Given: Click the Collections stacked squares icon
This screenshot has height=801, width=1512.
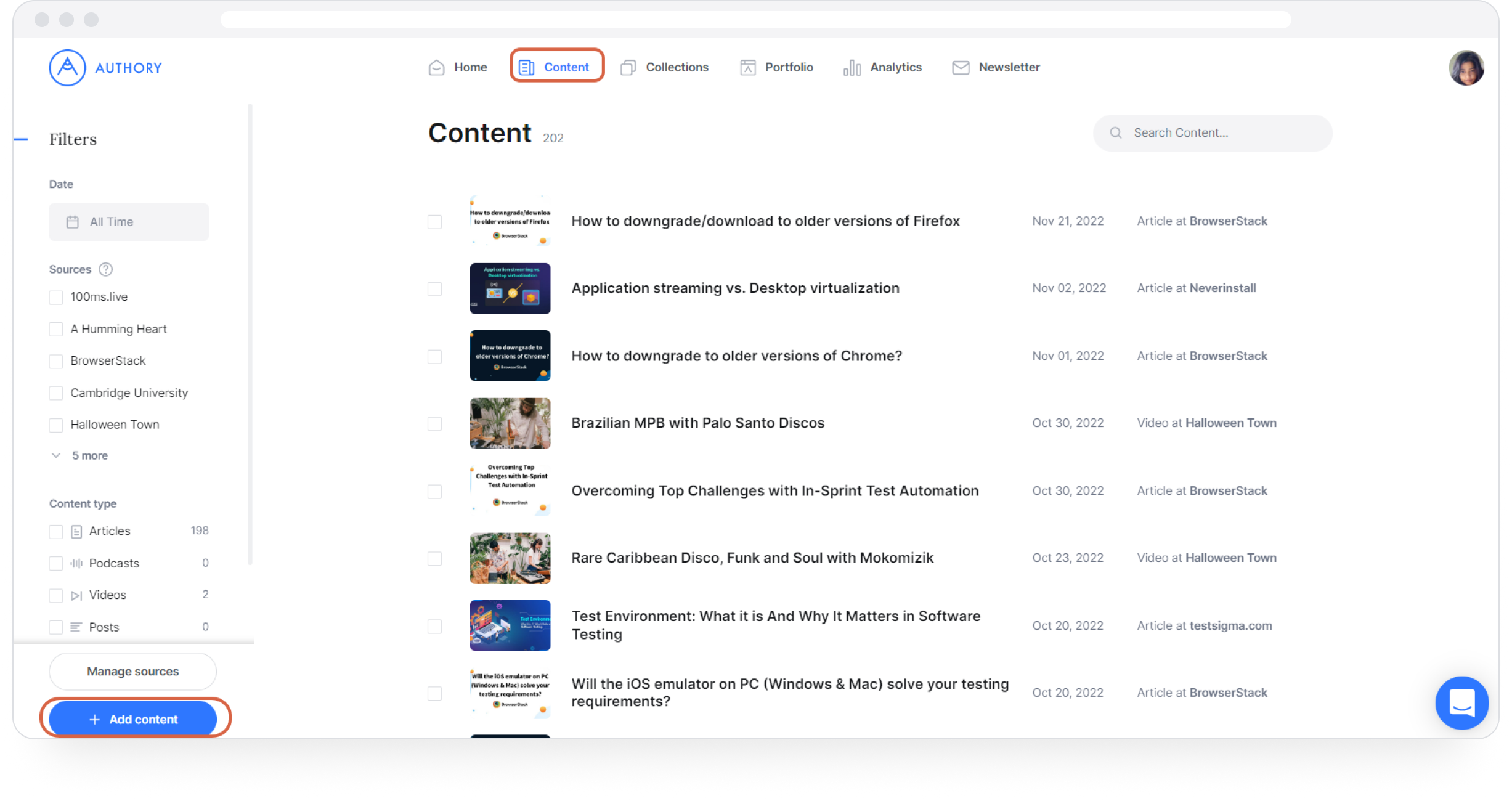Looking at the screenshot, I should tap(628, 68).
